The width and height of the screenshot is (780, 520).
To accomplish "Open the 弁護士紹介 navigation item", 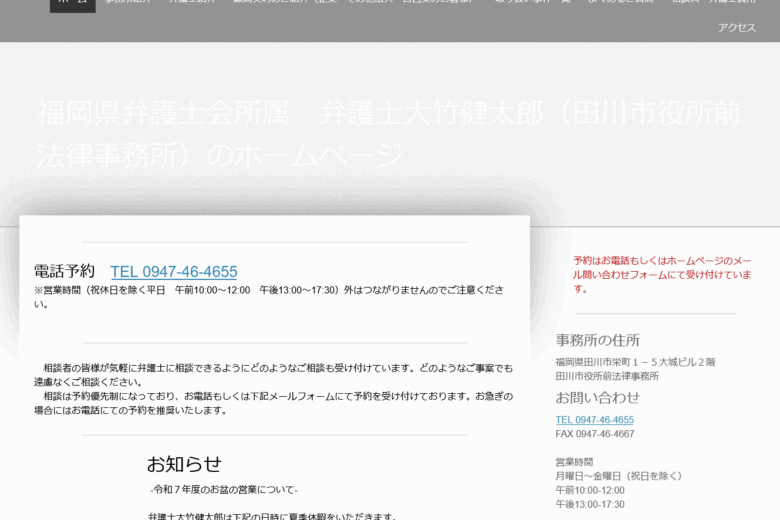I will [x=192, y=4].
